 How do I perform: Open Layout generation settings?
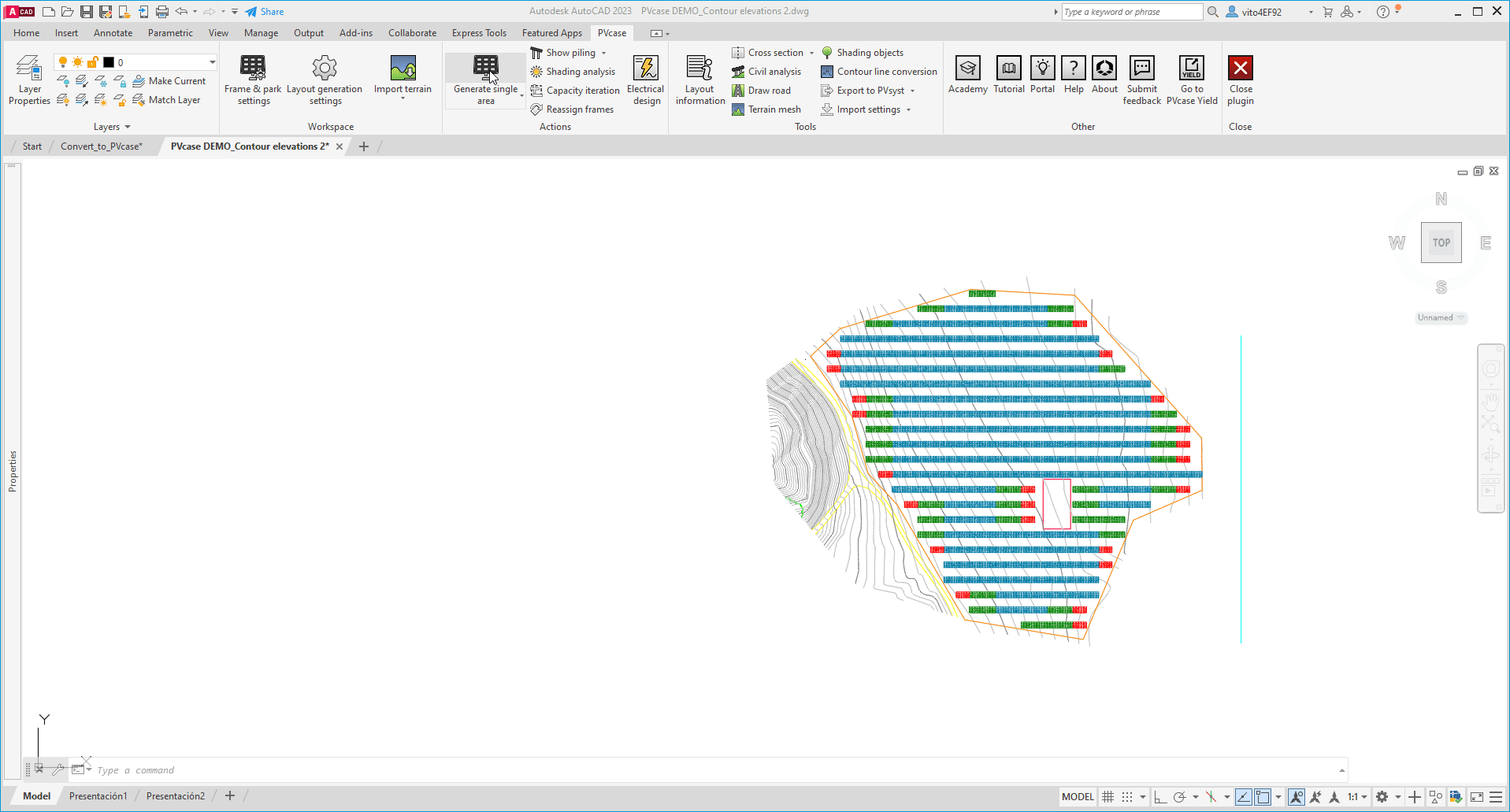(x=325, y=79)
